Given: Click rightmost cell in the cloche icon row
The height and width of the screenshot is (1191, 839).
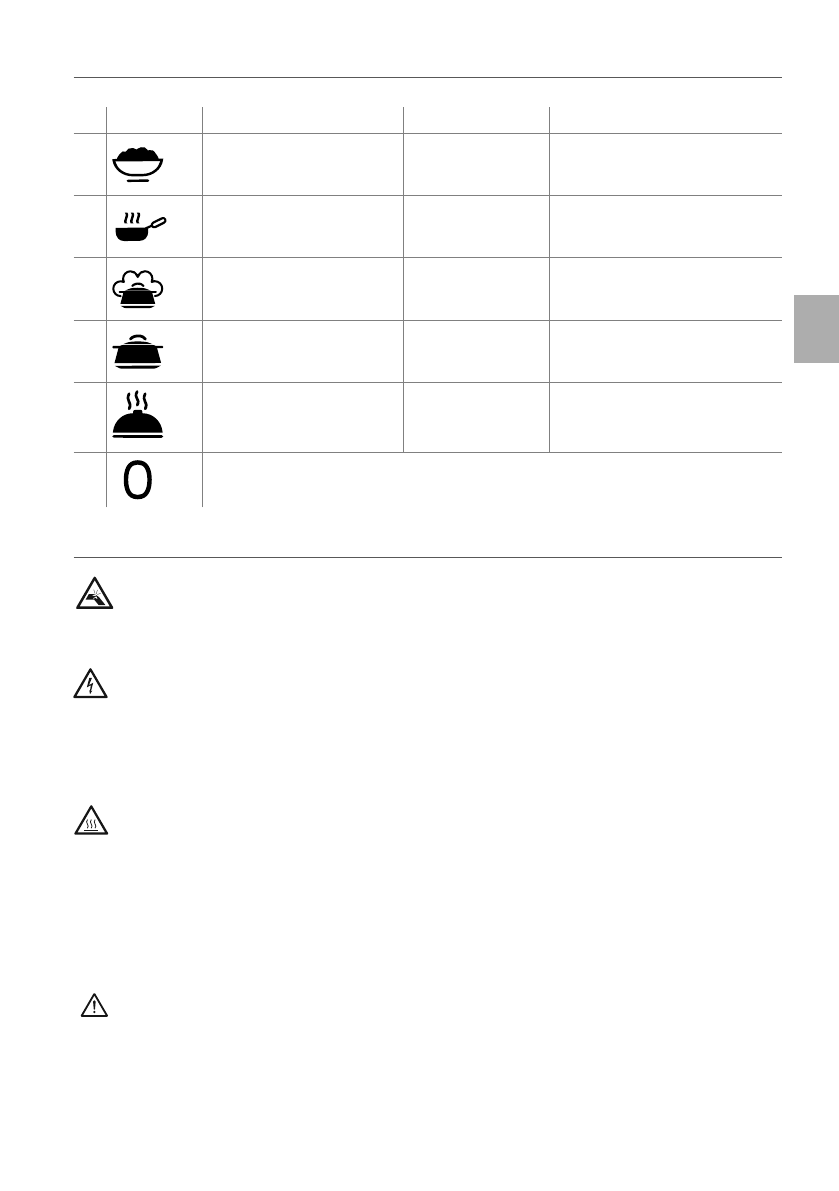Looking at the screenshot, I should click(664, 415).
